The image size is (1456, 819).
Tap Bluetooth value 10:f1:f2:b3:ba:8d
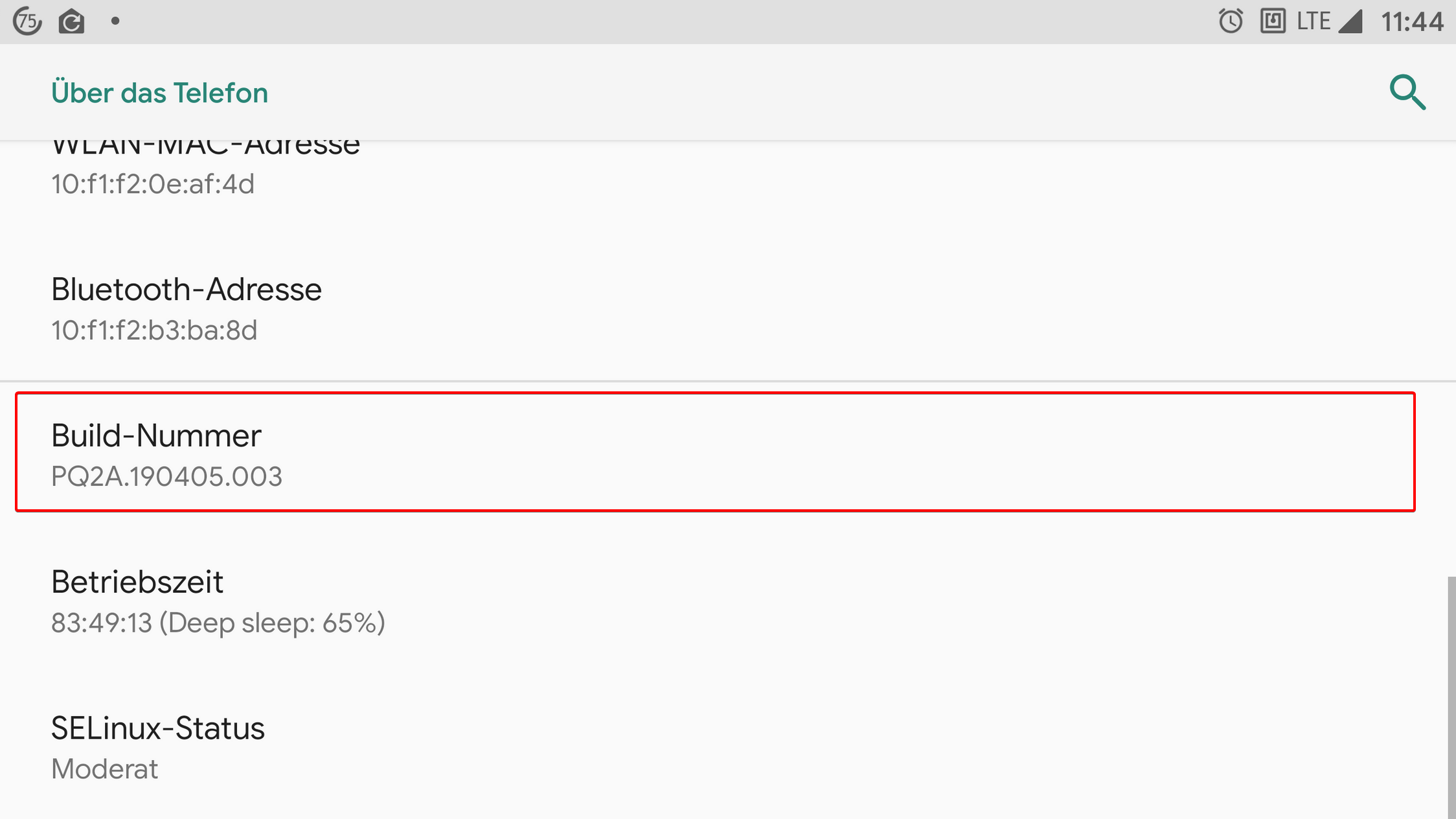[154, 330]
